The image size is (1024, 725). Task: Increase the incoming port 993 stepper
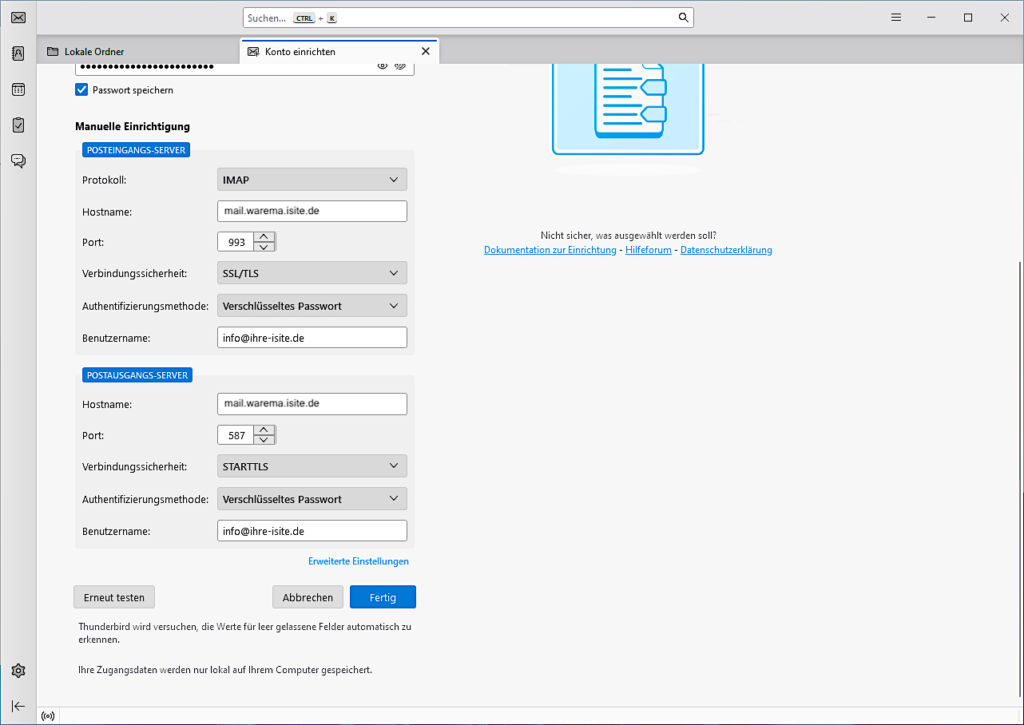point(264,237)
